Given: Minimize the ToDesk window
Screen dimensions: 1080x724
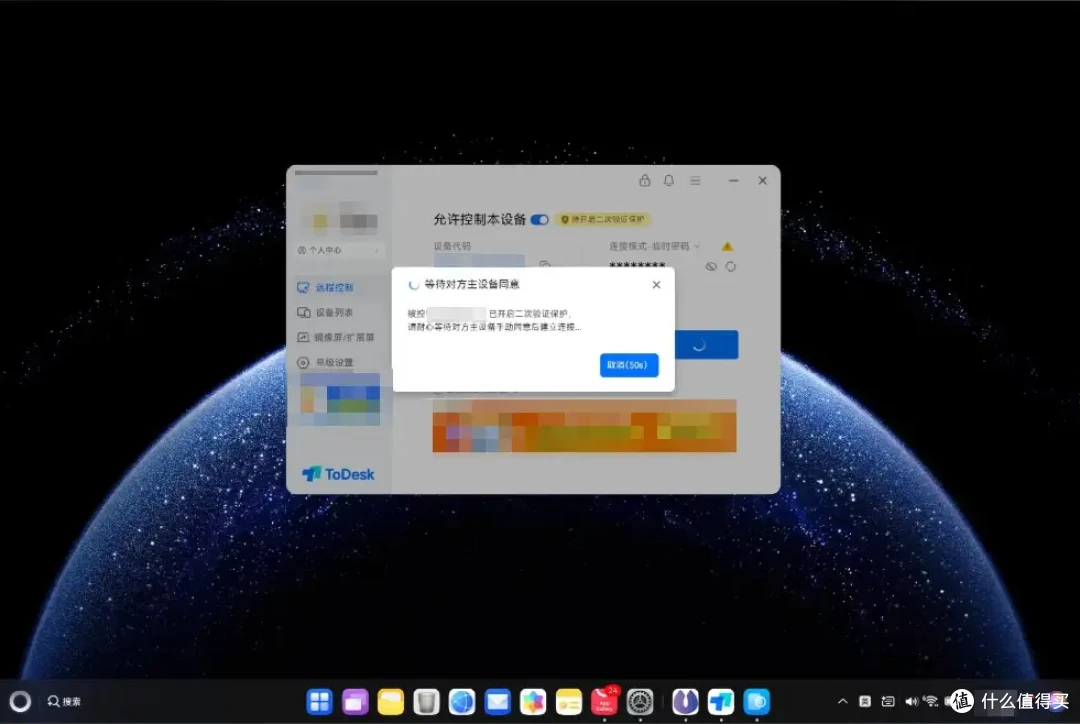Looking at the screenshot, I should click(x=734, y=180).
